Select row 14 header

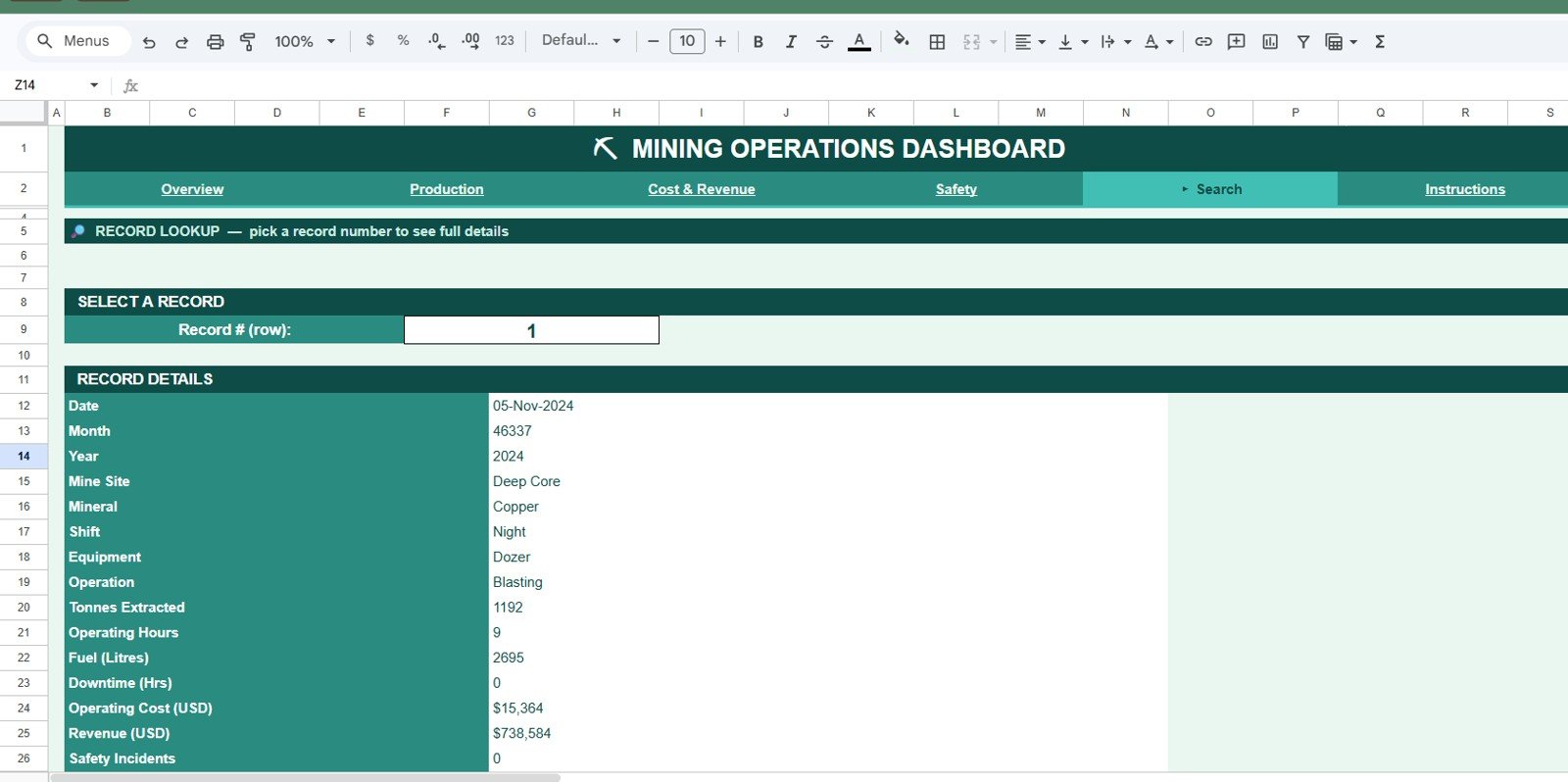click(x=24, y=457)
